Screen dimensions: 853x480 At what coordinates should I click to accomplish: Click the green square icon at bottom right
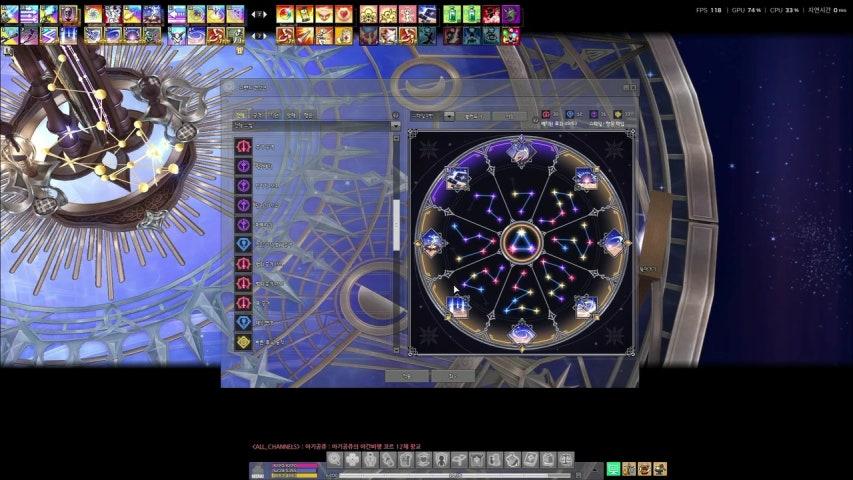613,469
